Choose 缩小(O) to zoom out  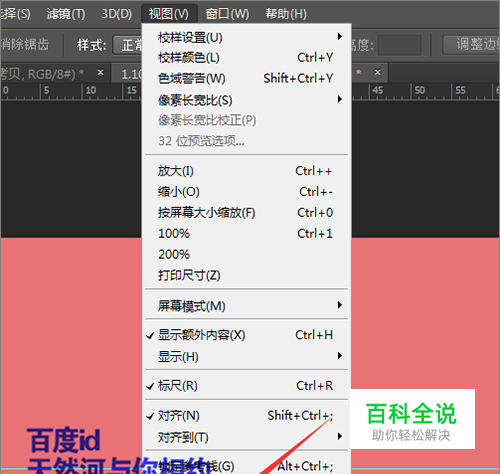pos(247,192)
